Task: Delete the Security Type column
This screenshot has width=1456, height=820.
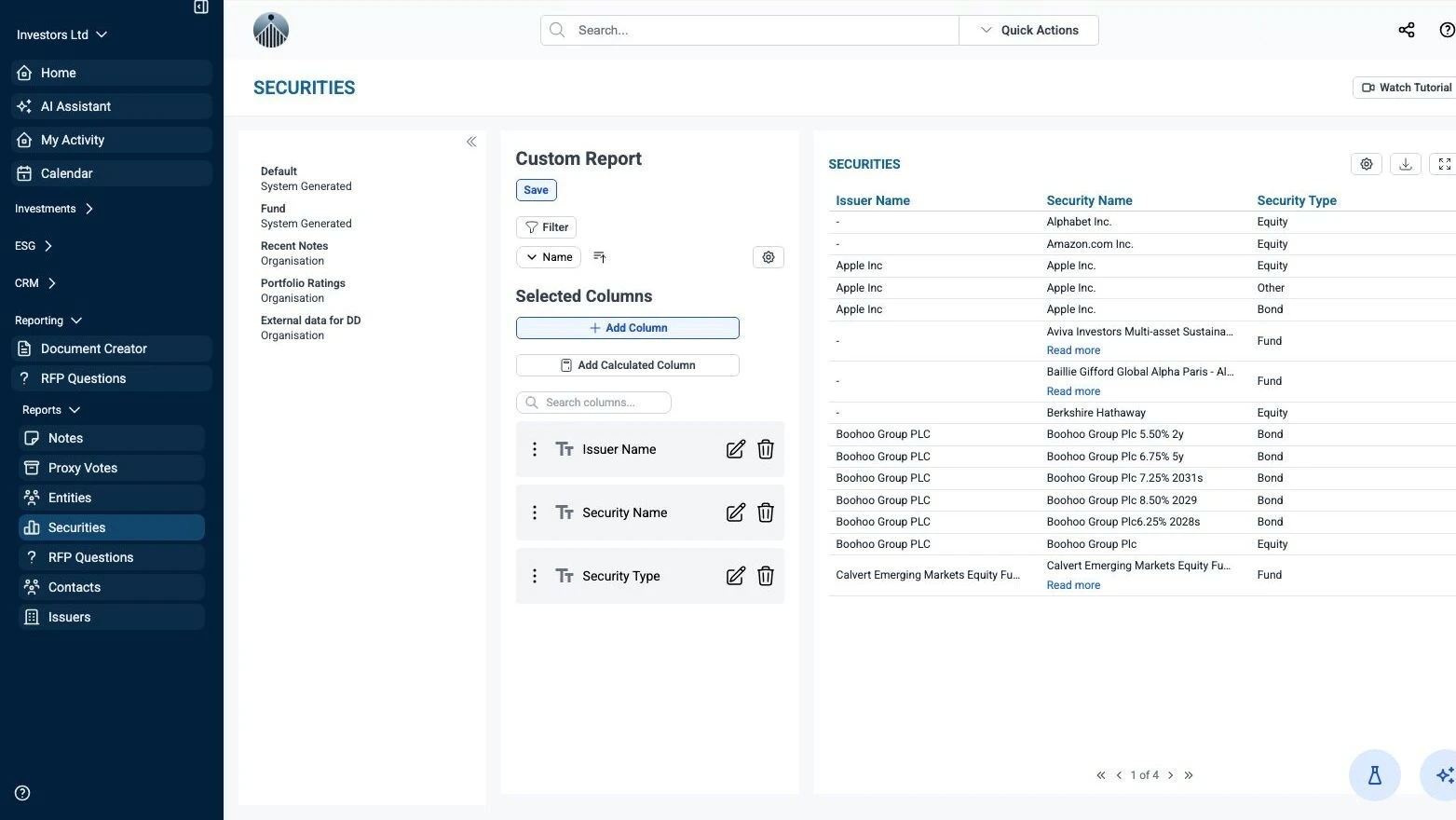Action: click(x=766, y=576)
